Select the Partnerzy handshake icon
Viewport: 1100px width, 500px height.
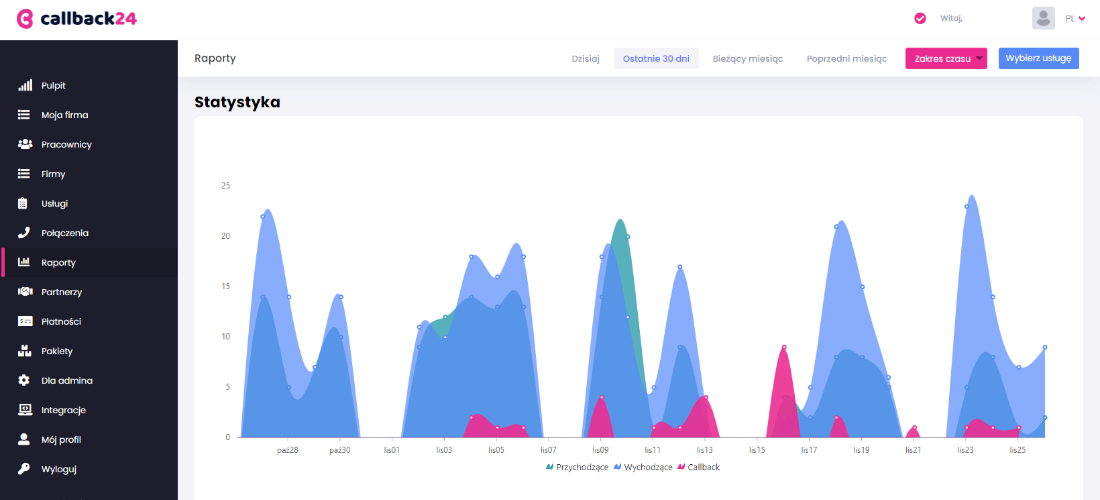pyautogui.click(x=25, y=292)
